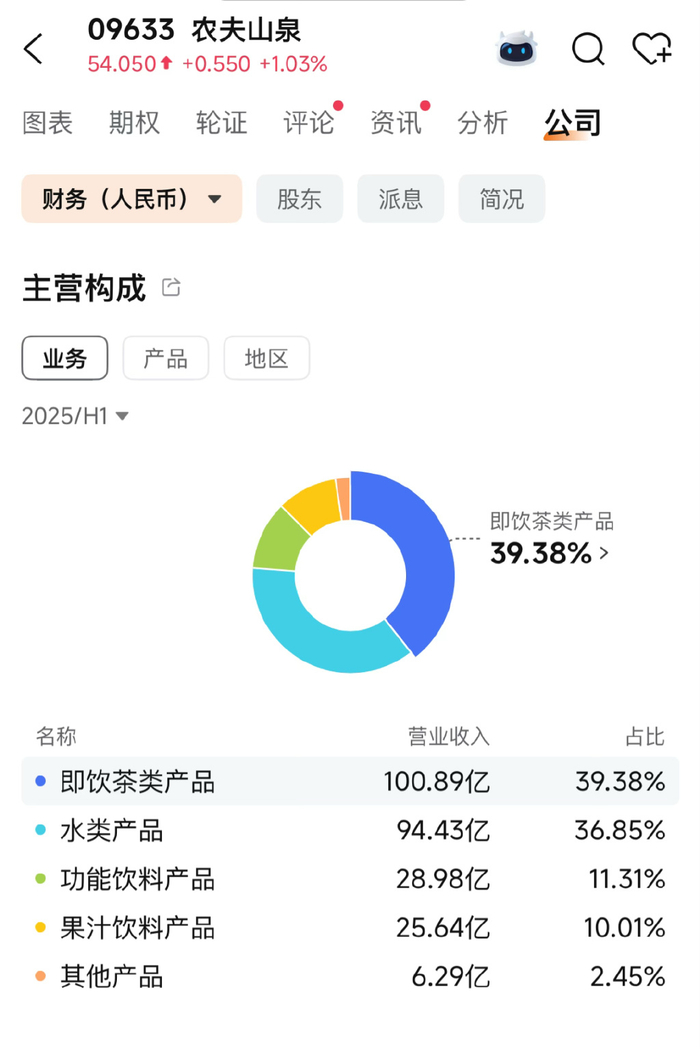Tap the back arrow icon

[x=34, y=48]
